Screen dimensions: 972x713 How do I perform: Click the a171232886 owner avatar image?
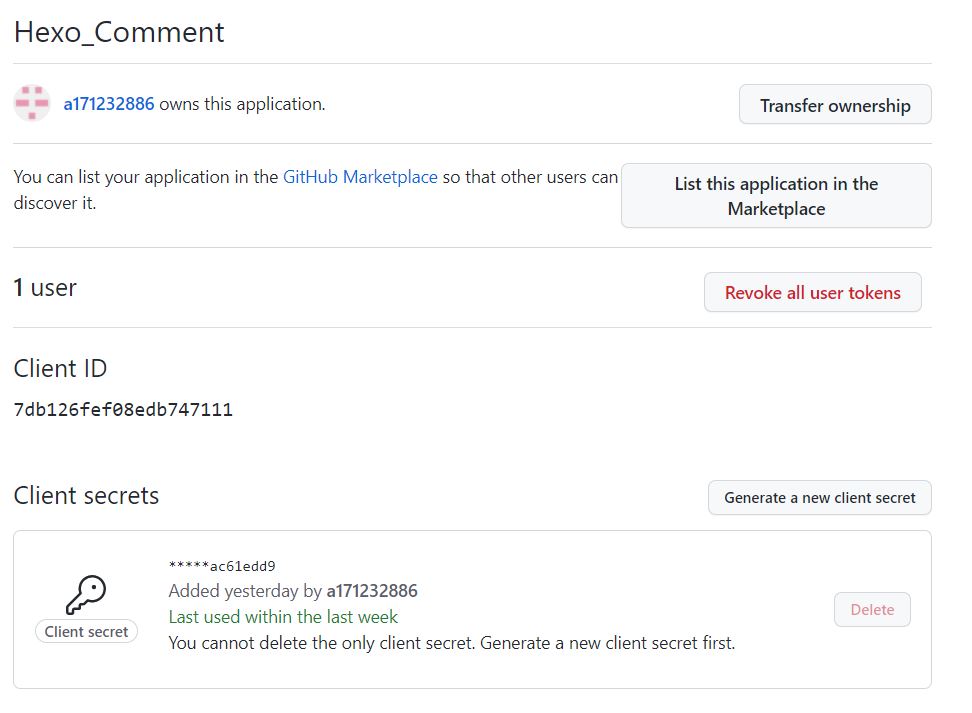(32, 103)
